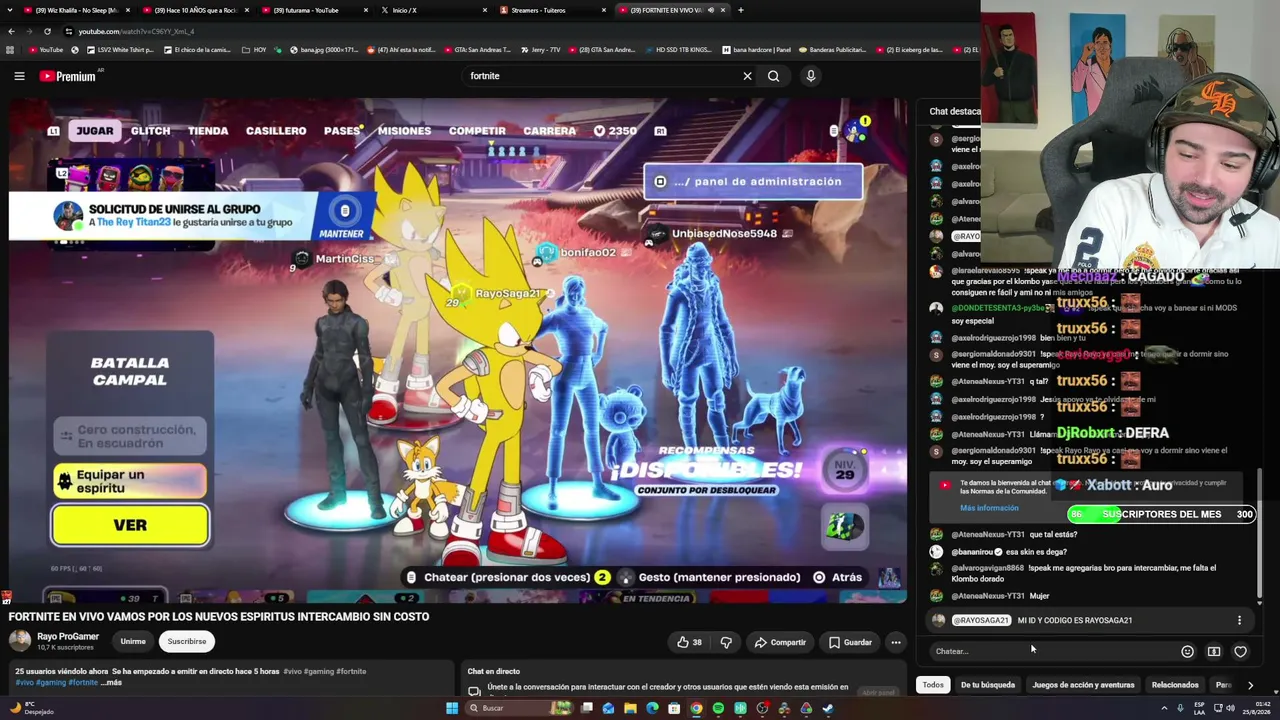Open the 'panel de administración' prompt
The image size is (1280, 720).
click(753, 182)
